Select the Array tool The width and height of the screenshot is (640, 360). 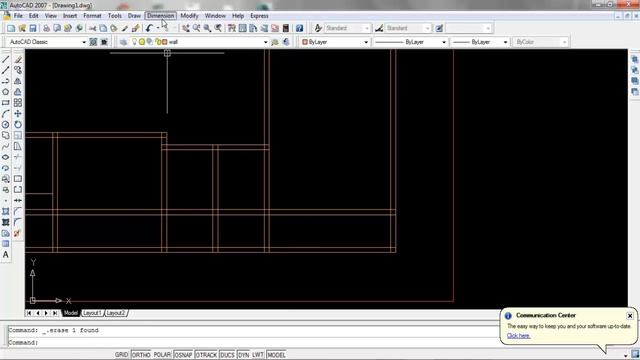tap(18, 103)
